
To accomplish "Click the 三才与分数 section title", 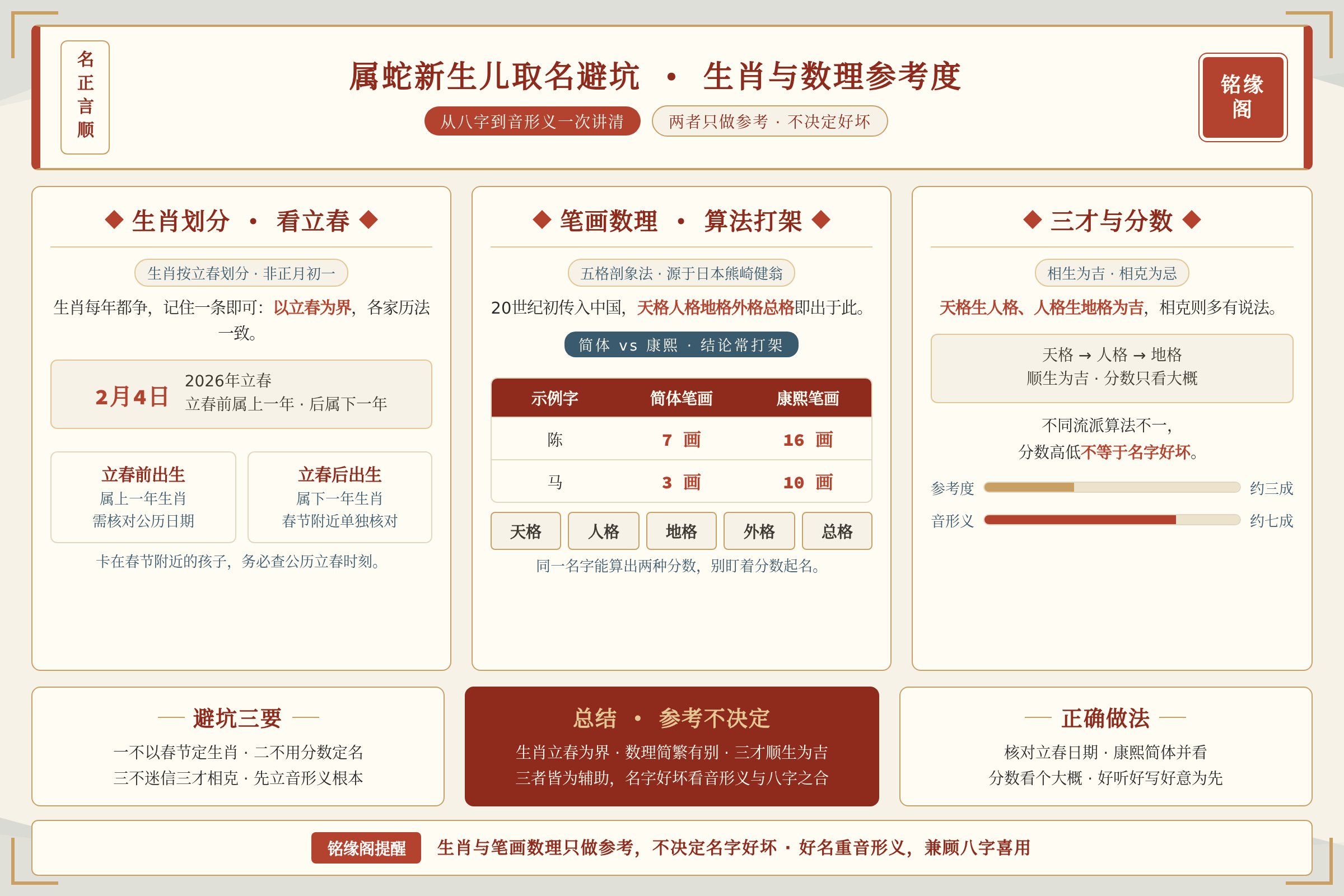I will point(1112,221).
